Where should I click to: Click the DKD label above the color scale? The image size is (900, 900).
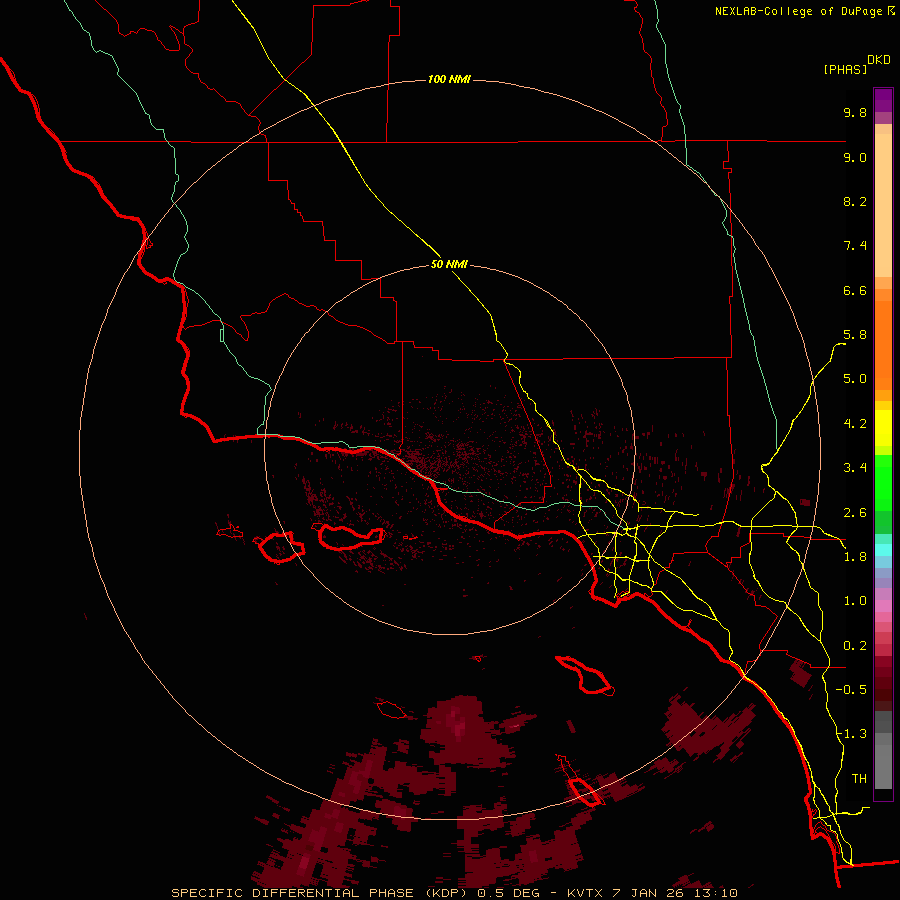coord(879,60)
